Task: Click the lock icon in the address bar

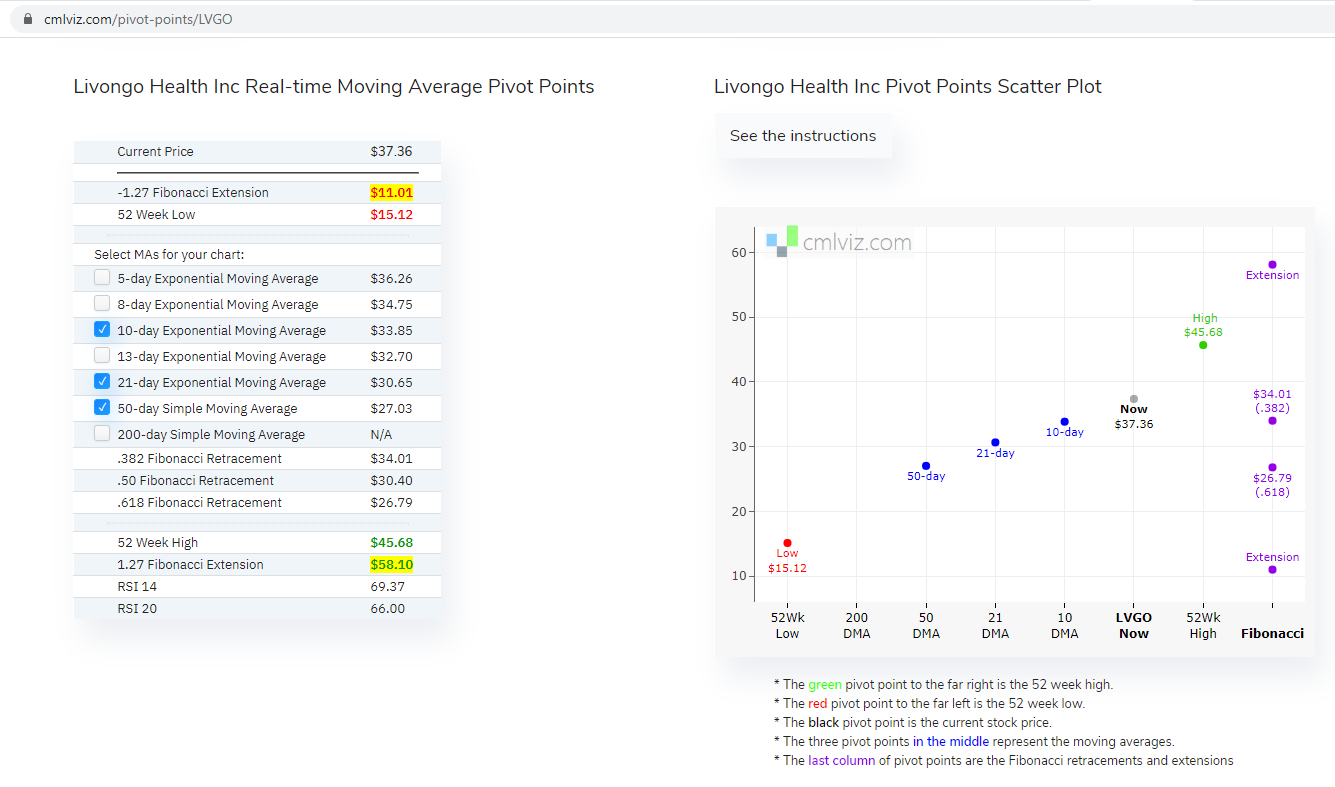Action: coord(27,19)
